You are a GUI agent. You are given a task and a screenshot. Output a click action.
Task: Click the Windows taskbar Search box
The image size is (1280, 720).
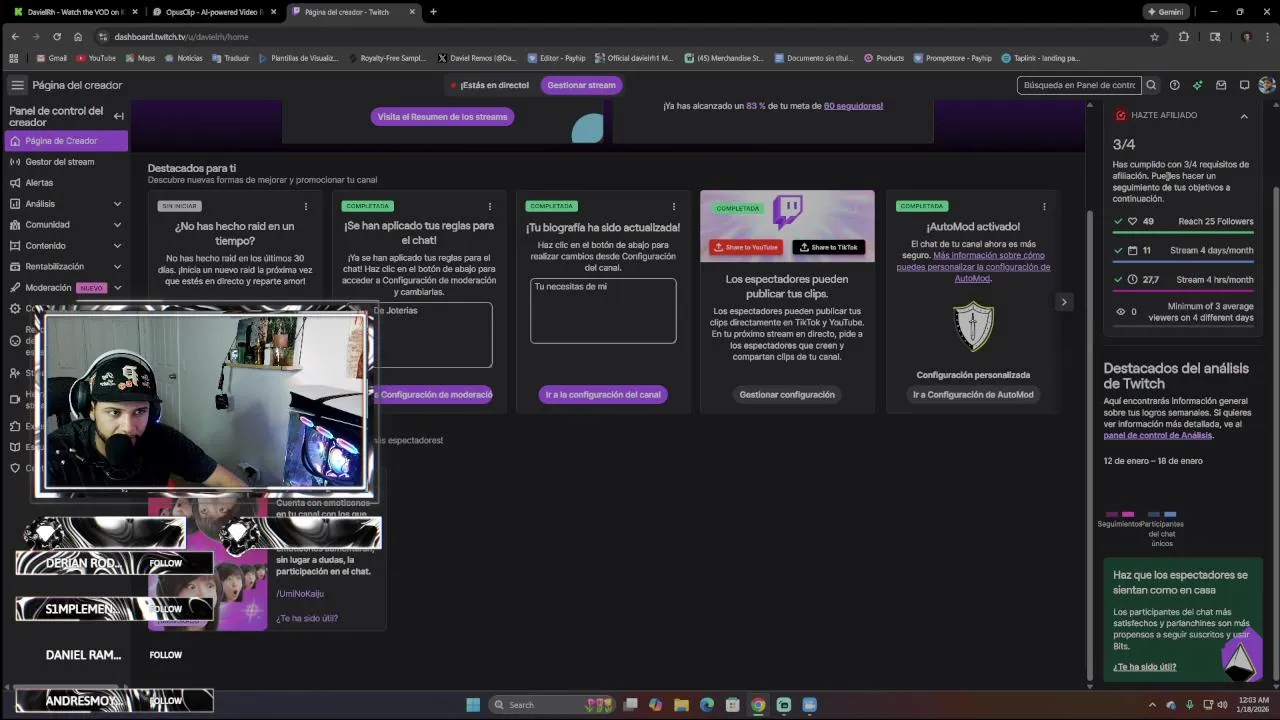tap(550, 705)
